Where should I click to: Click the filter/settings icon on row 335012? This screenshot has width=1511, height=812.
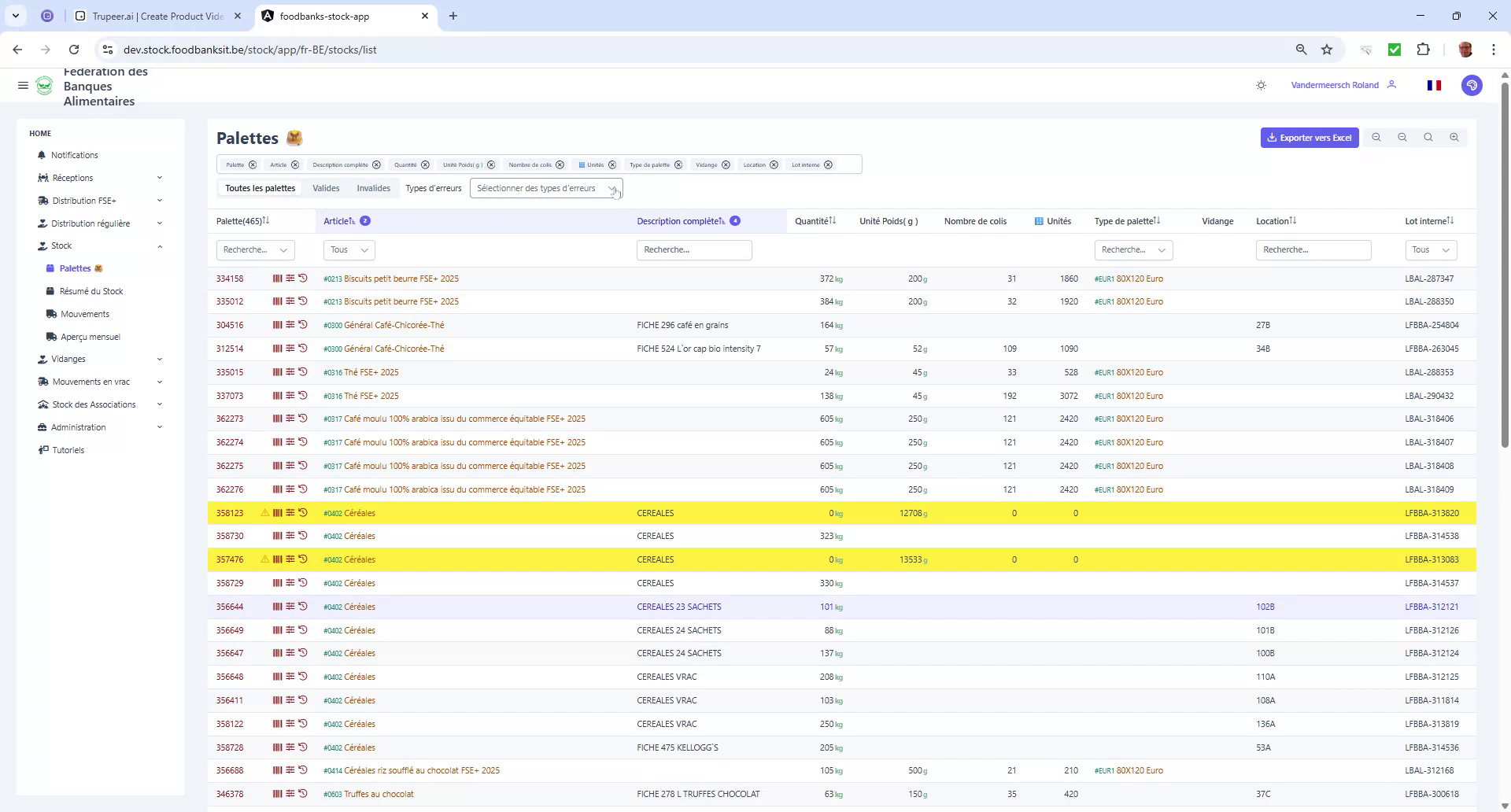tap(290, 301)
